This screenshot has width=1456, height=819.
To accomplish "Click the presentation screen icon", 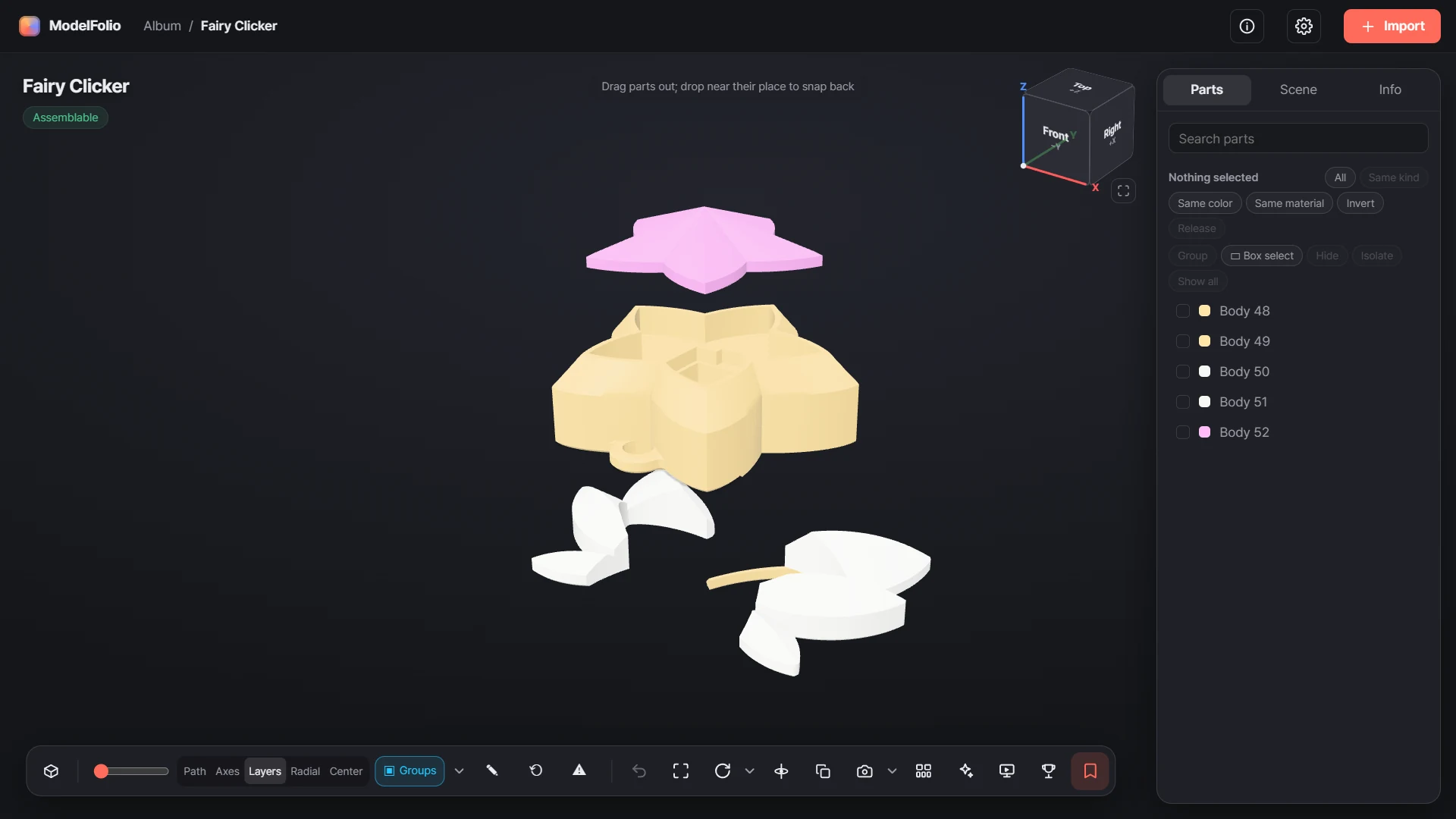I will point(1007,771).
